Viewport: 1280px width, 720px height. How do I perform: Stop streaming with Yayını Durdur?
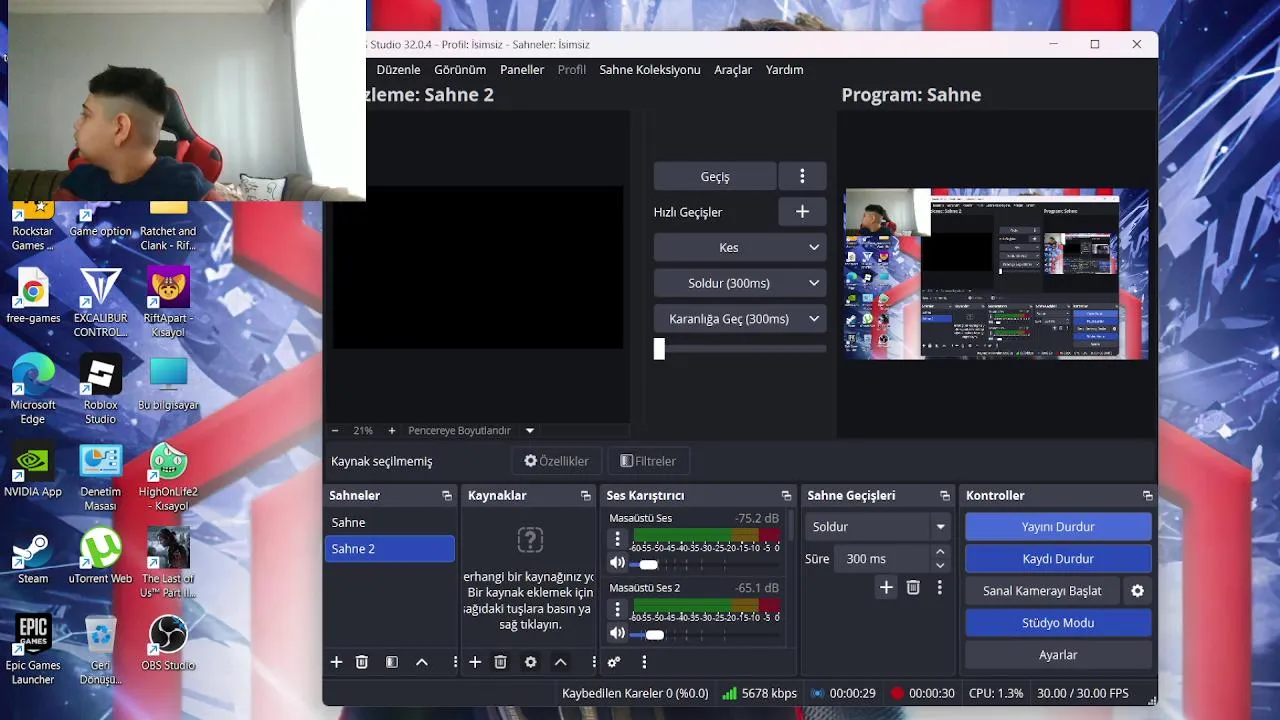click(x=1058, y=527)
